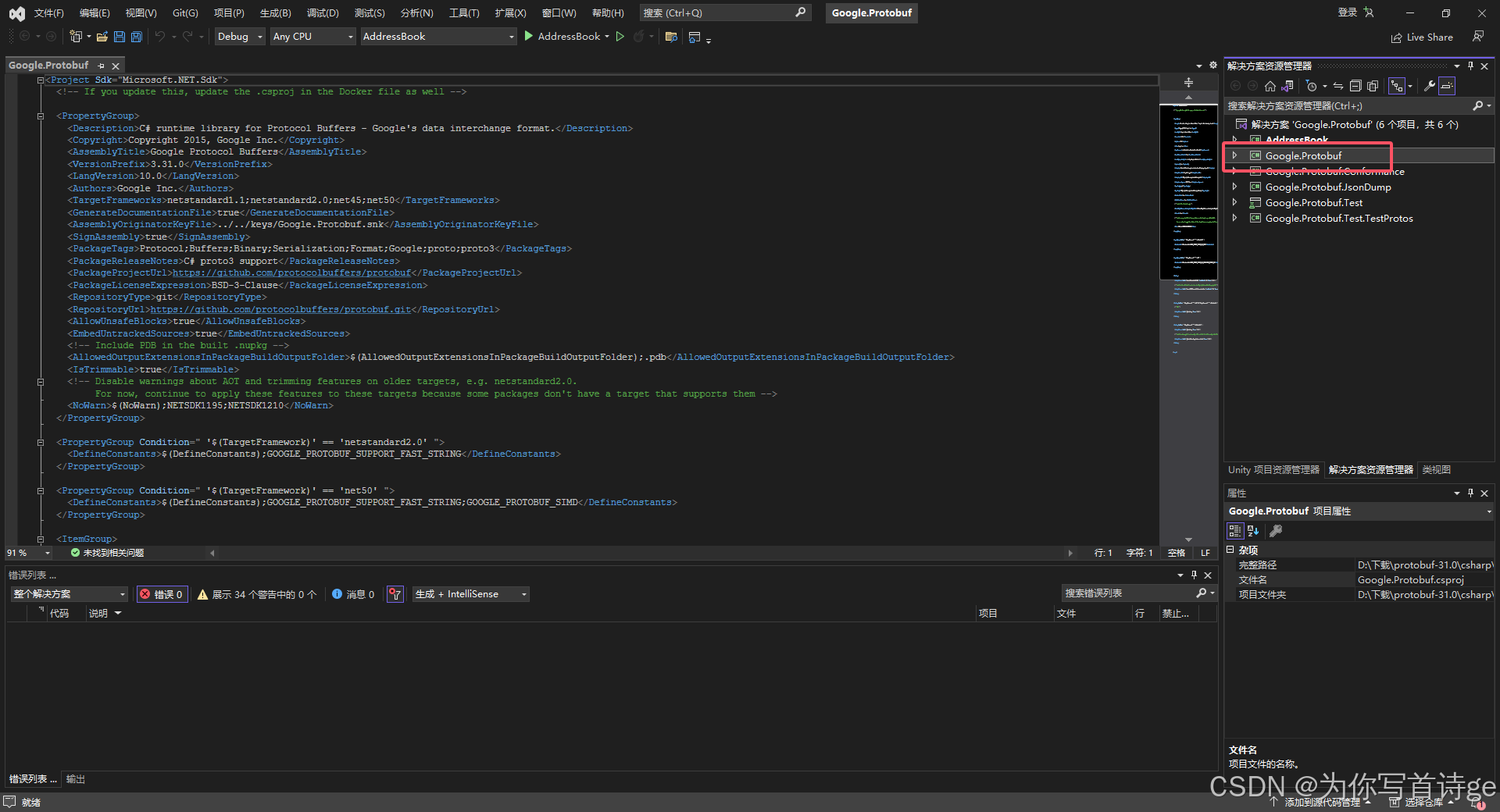
Task: Click the Redo arrow icon
Action: [187, 37]
